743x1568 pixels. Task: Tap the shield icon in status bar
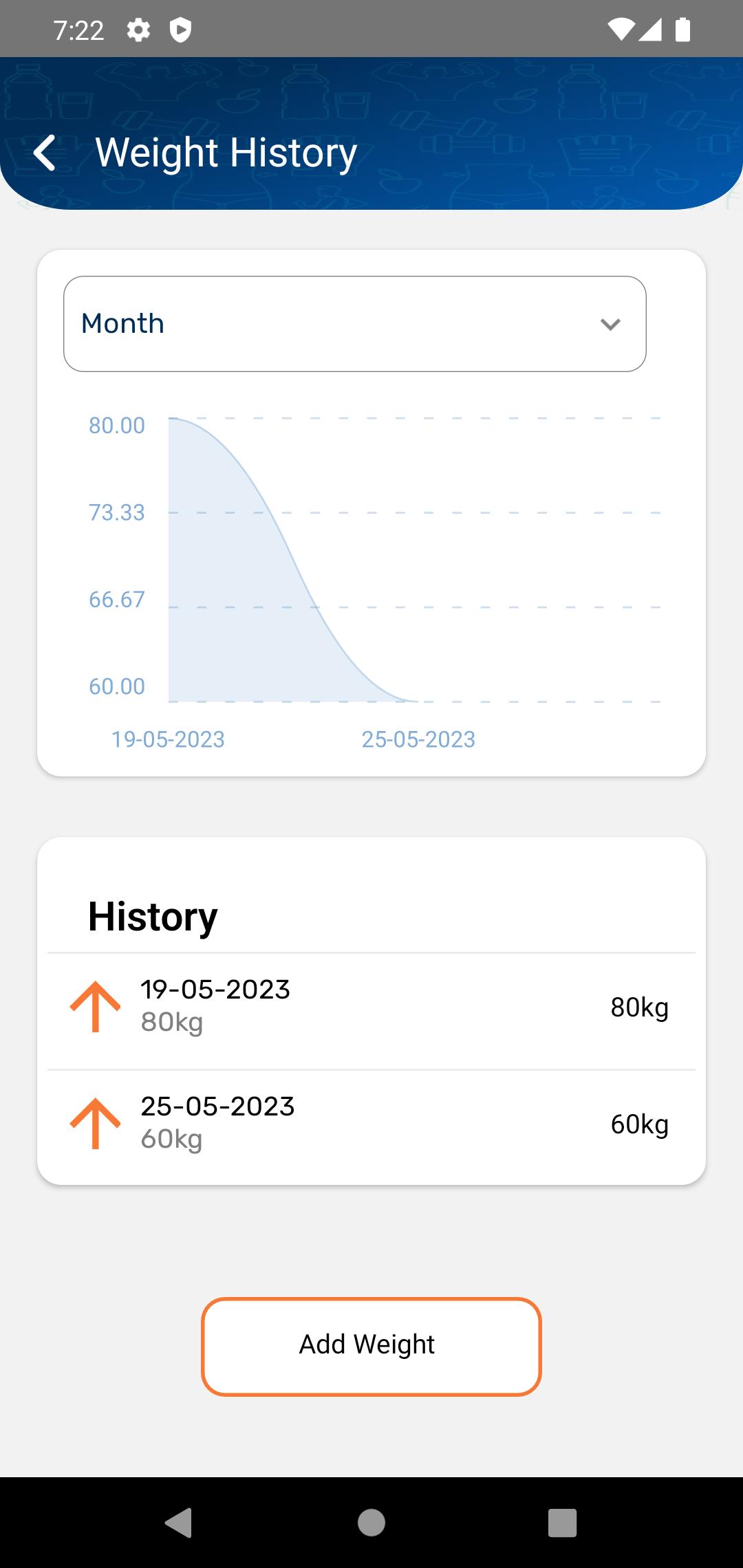[x=180, y=30]
